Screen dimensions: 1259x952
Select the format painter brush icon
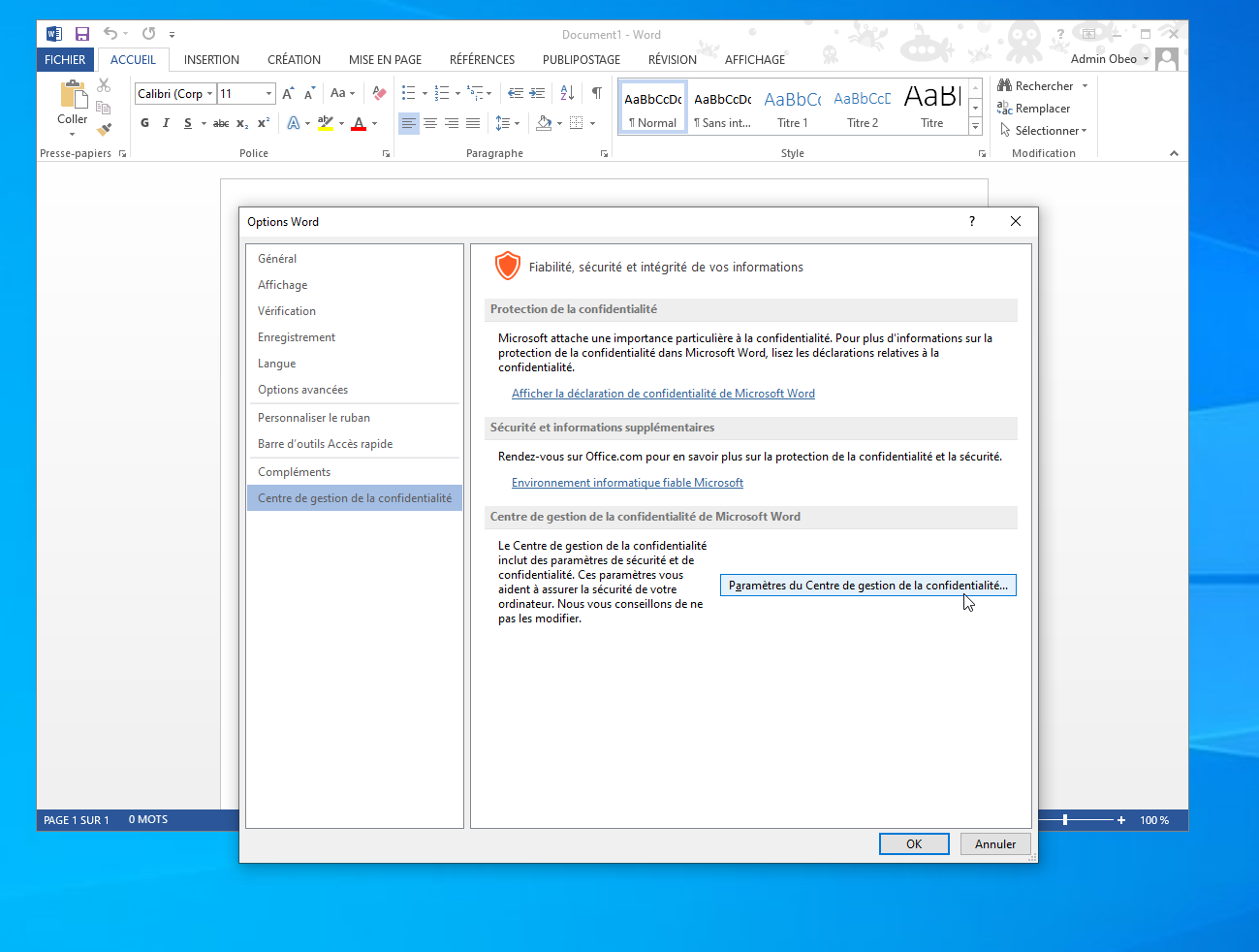[x=104, y=128]
